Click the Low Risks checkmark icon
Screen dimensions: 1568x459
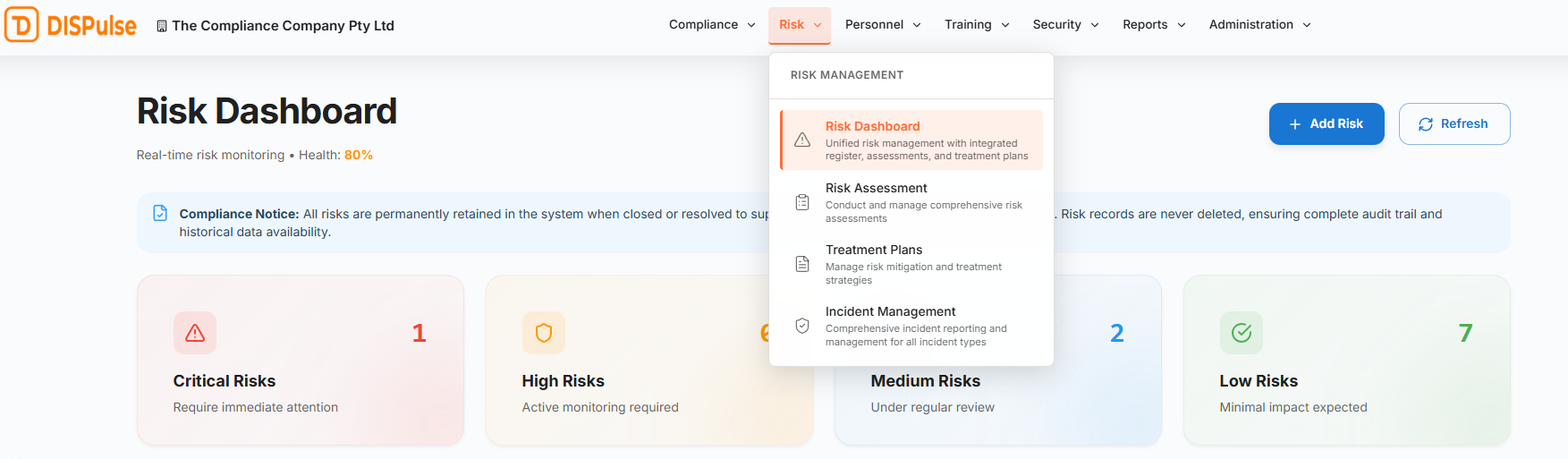pyautogui.click(x=1242, y=333)
